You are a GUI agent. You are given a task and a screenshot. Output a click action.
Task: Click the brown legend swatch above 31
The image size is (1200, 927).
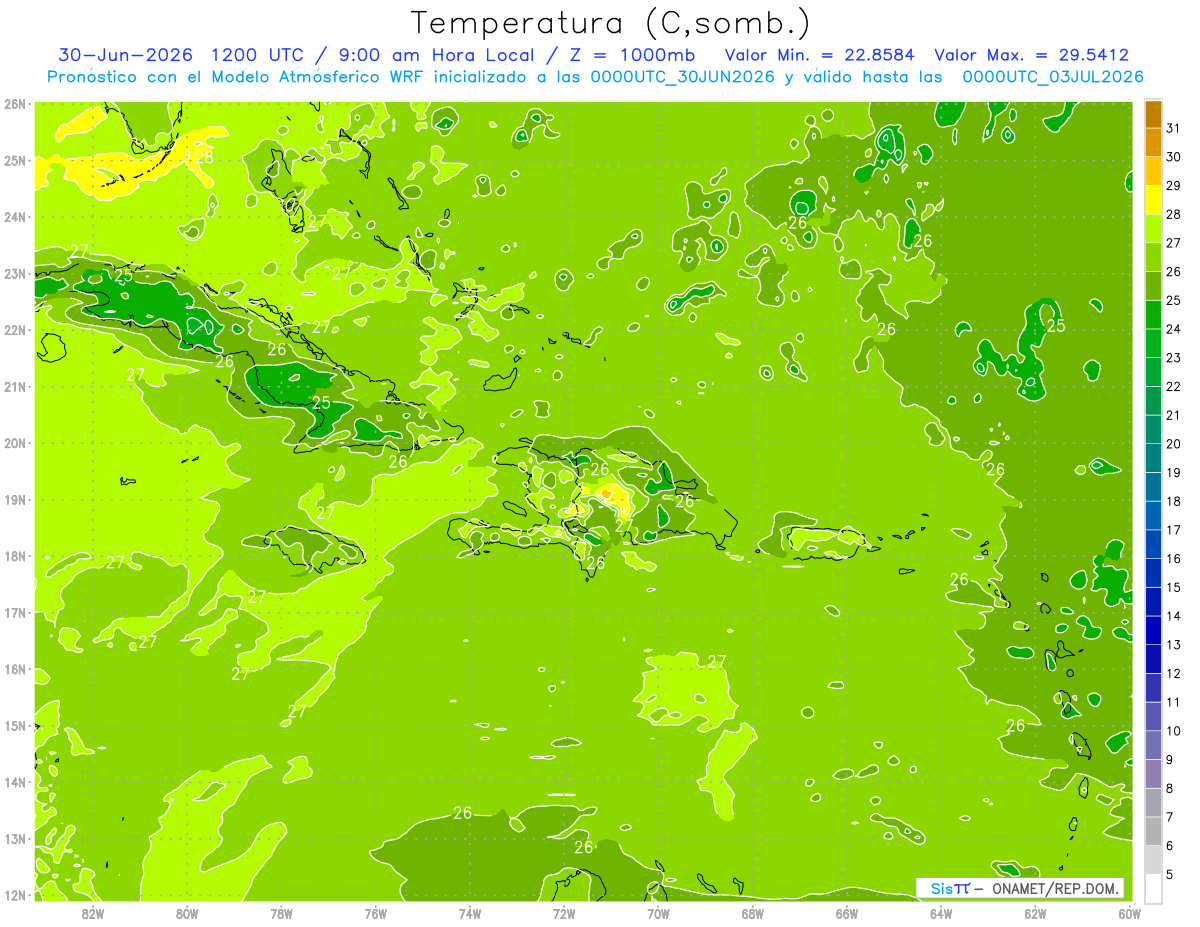tap(1153, 114)
